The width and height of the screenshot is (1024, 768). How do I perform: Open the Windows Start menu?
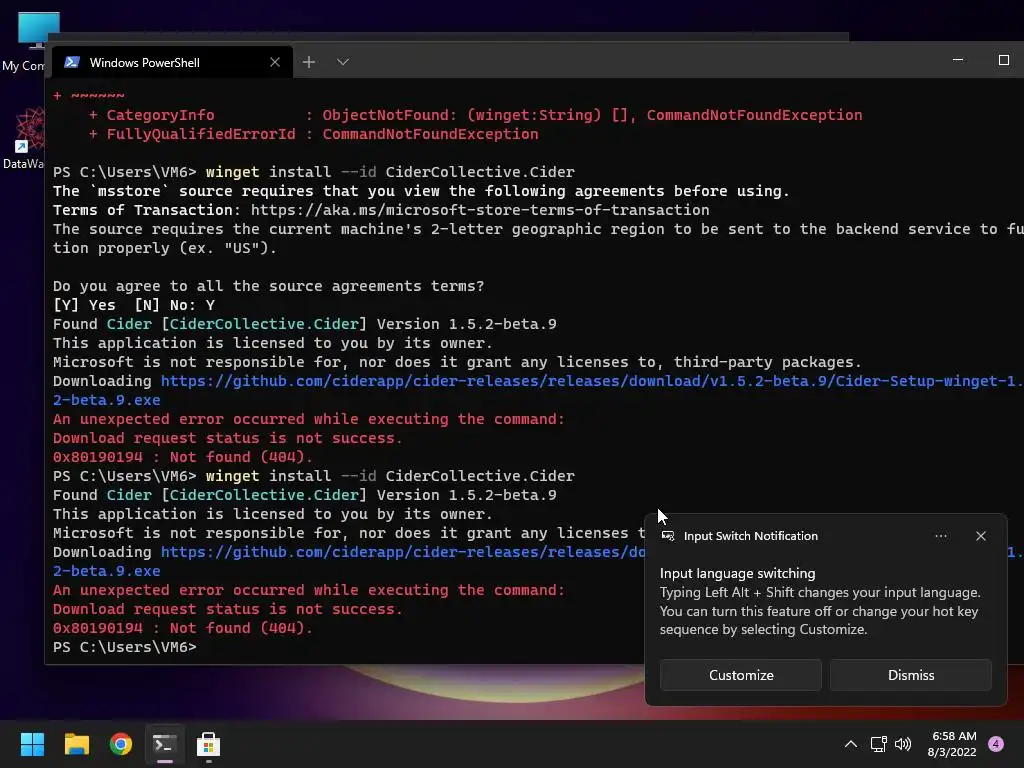coord(32,744)
